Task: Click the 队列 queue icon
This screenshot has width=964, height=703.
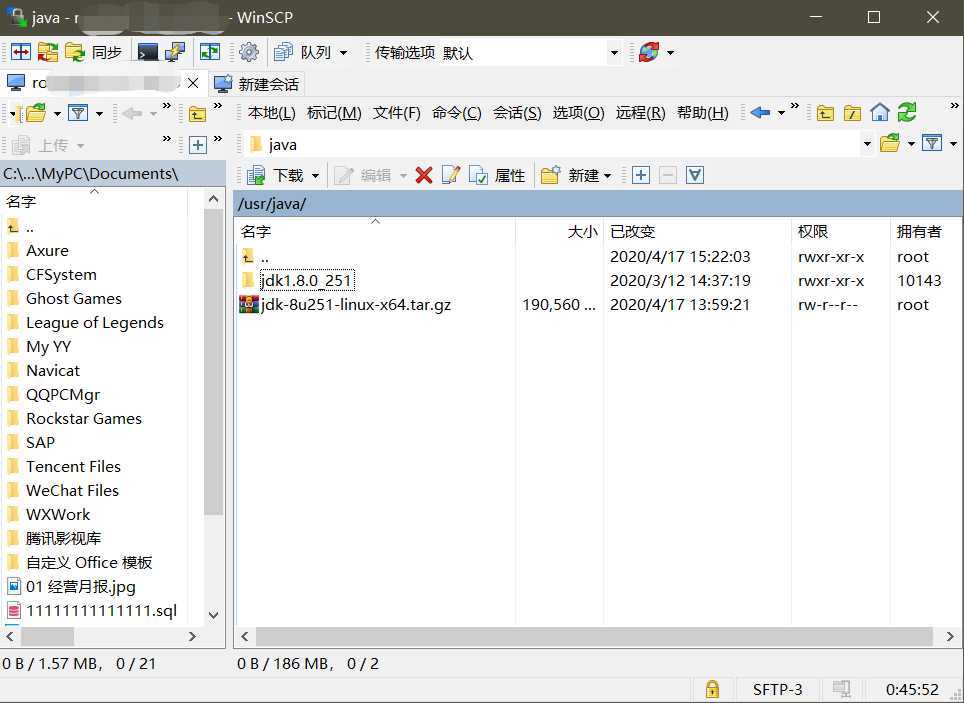Action: pyautogui.click(x=283, y=52)
